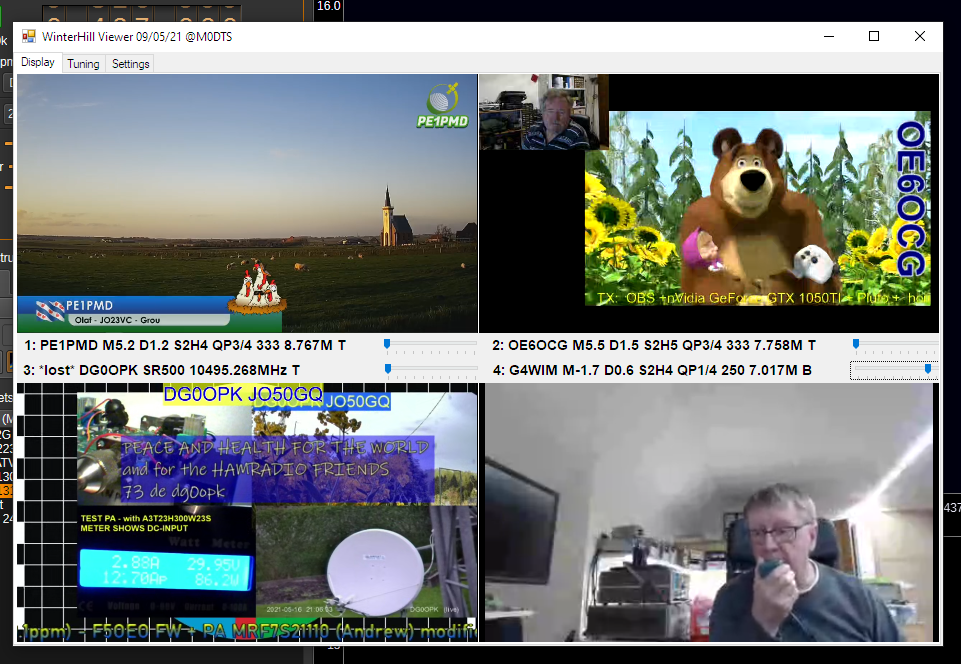This screenshot has height=664, width=961.
Task: Minimize the WinterHill Viewer window
Action: [829, 37]
